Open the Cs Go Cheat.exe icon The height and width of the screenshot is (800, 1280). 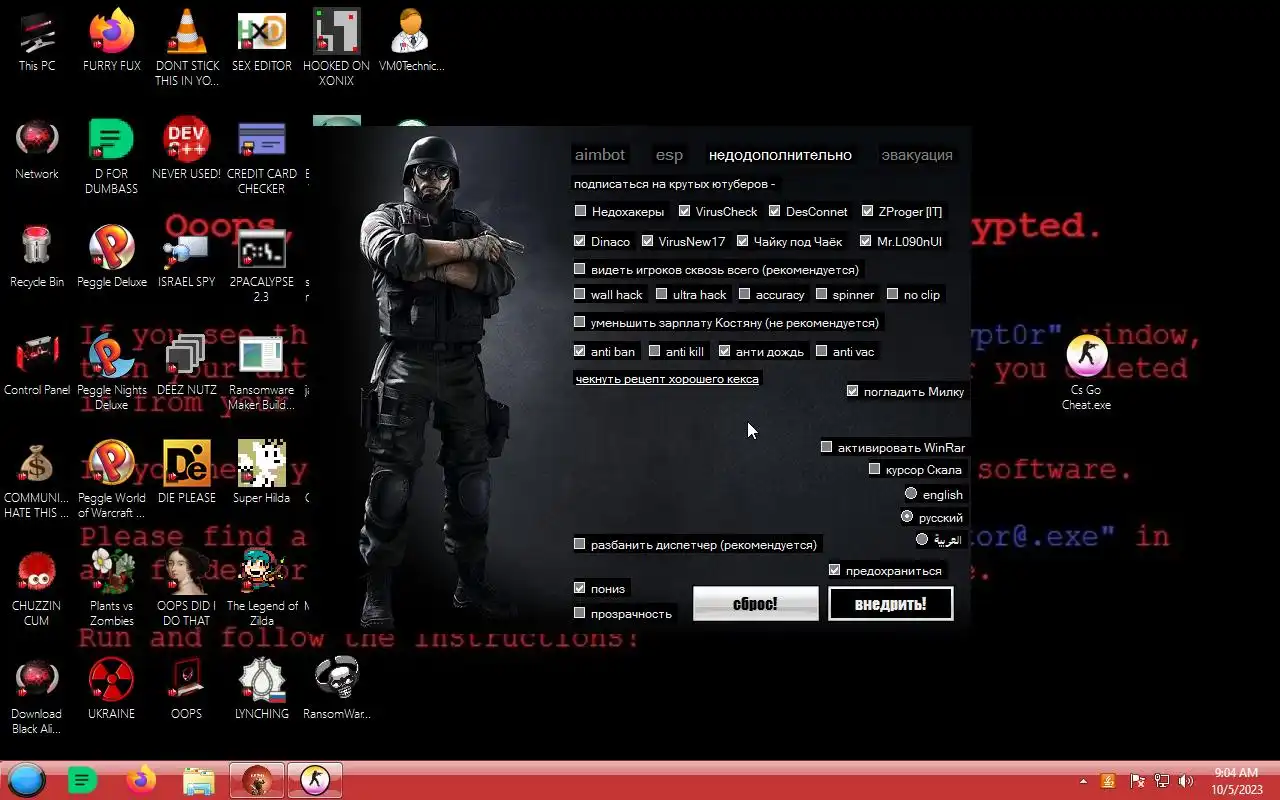[x=1086, y=372]
